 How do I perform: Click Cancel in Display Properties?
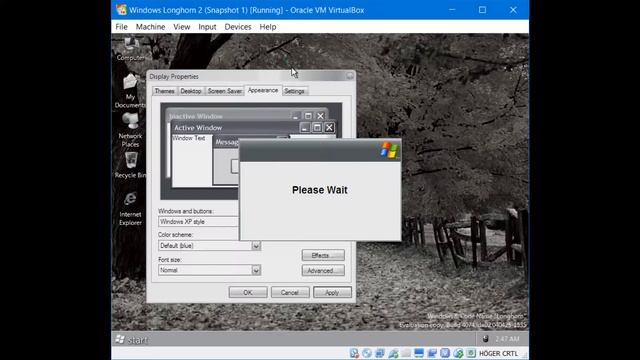(x=290, y=293)
